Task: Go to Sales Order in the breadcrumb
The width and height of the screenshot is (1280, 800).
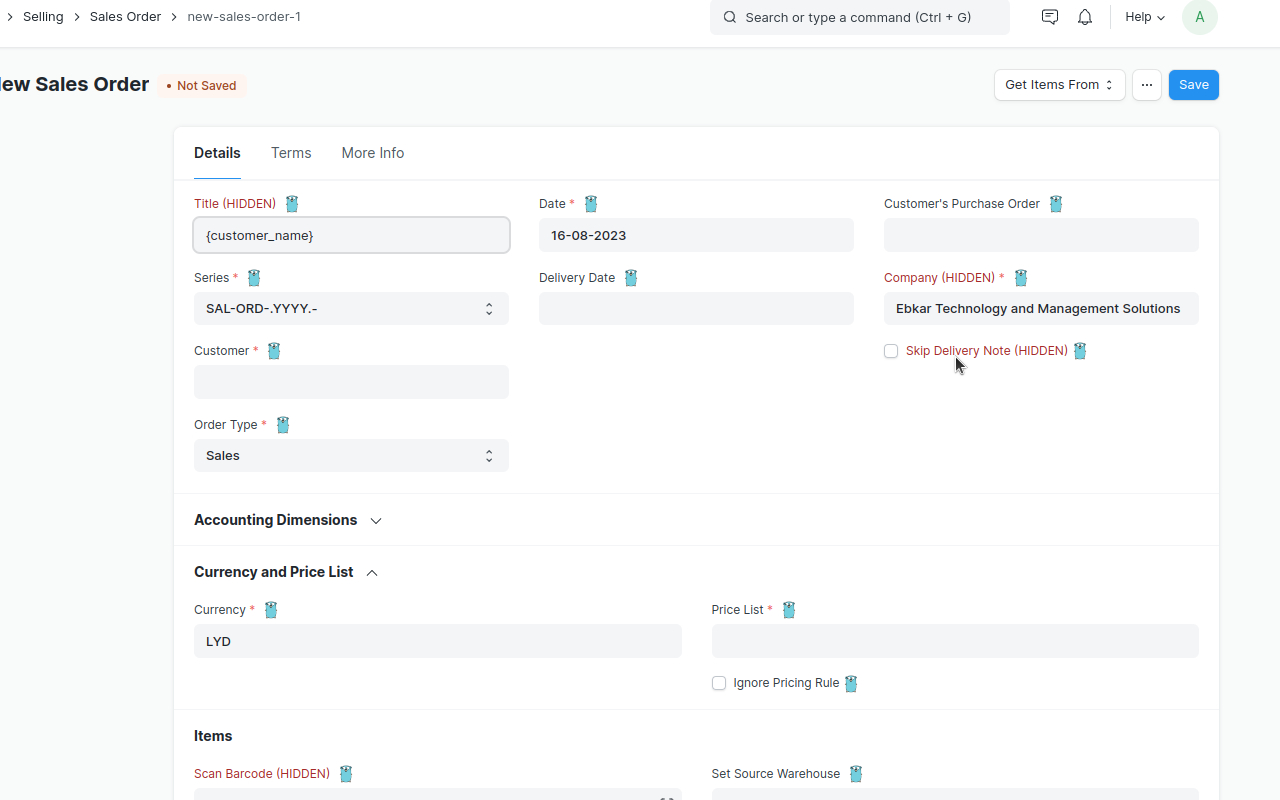Action: tap(125, 17)
